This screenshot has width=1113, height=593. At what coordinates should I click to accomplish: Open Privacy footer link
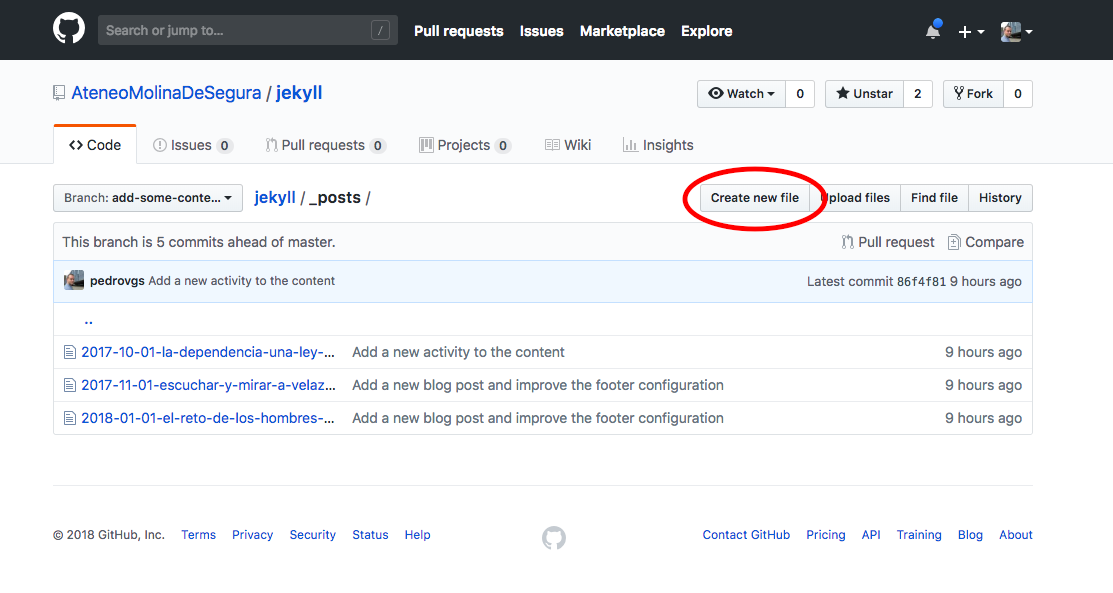[x=253, y=535]
